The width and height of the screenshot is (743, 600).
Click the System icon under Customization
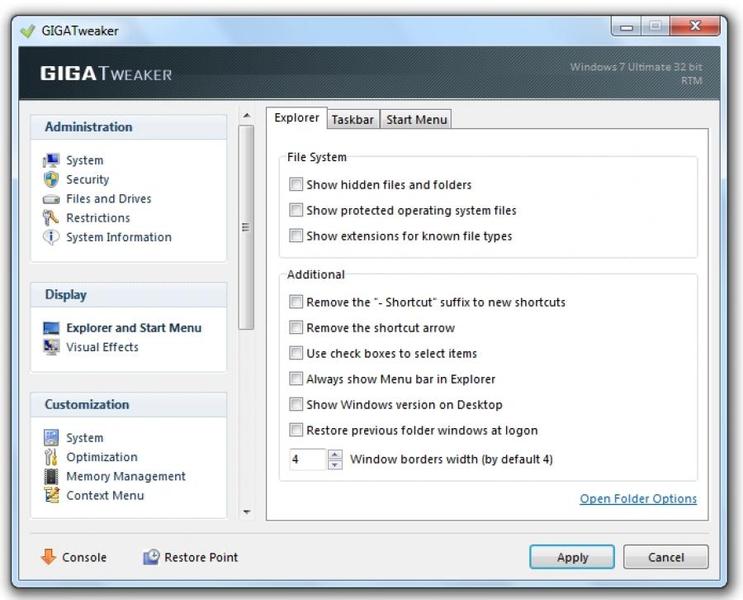click(x=51, y=437)
